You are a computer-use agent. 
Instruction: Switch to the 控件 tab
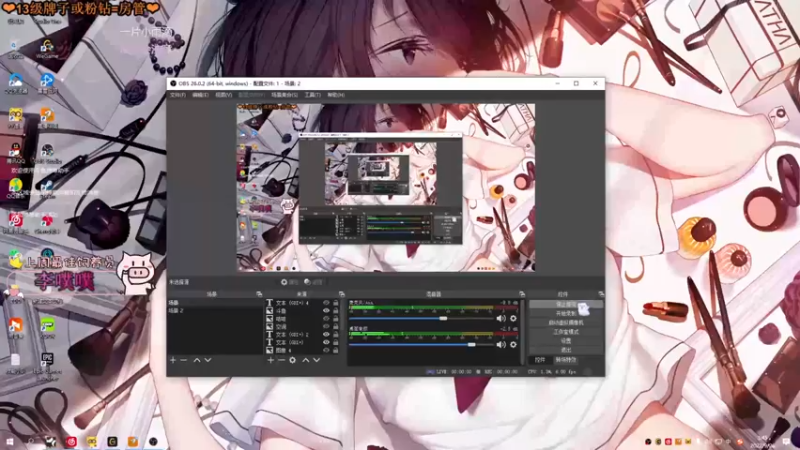(x=540, y=360)
